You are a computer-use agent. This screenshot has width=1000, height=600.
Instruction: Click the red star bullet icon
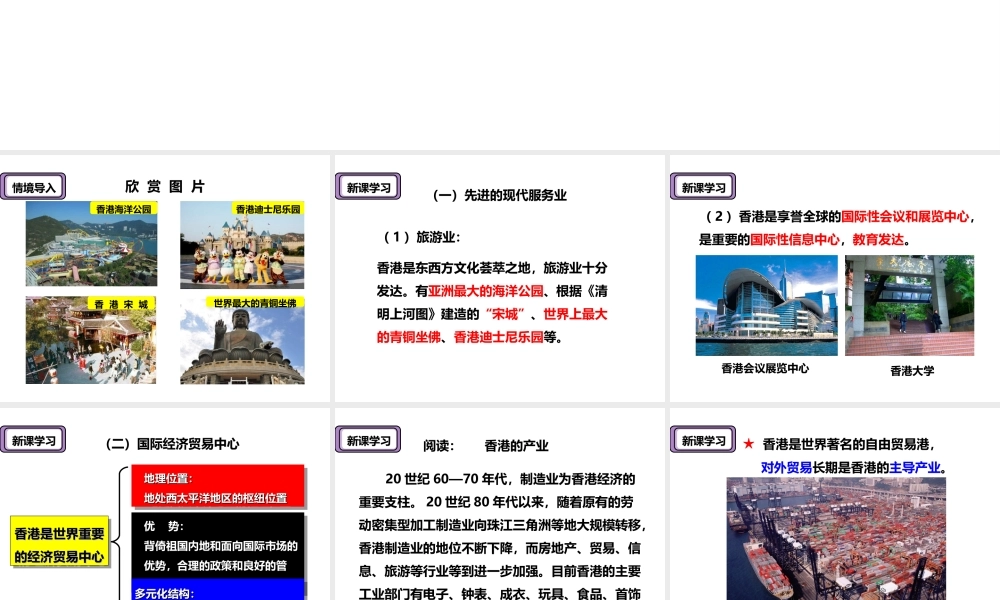(749, 443)
